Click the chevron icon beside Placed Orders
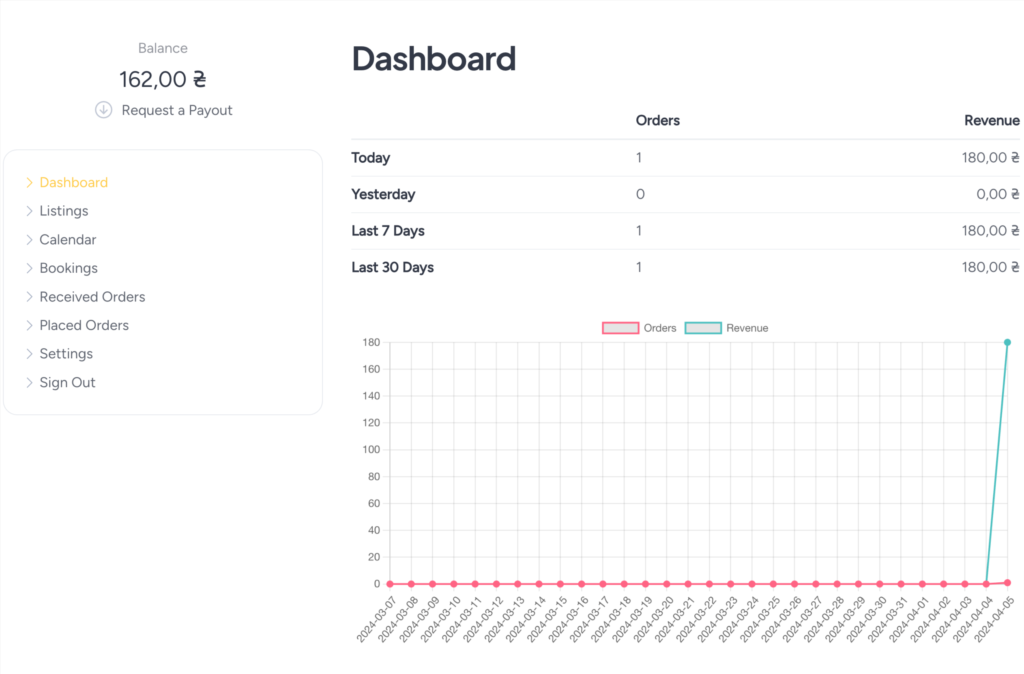Screen dimensions: 1024x674 pos(29,325)
